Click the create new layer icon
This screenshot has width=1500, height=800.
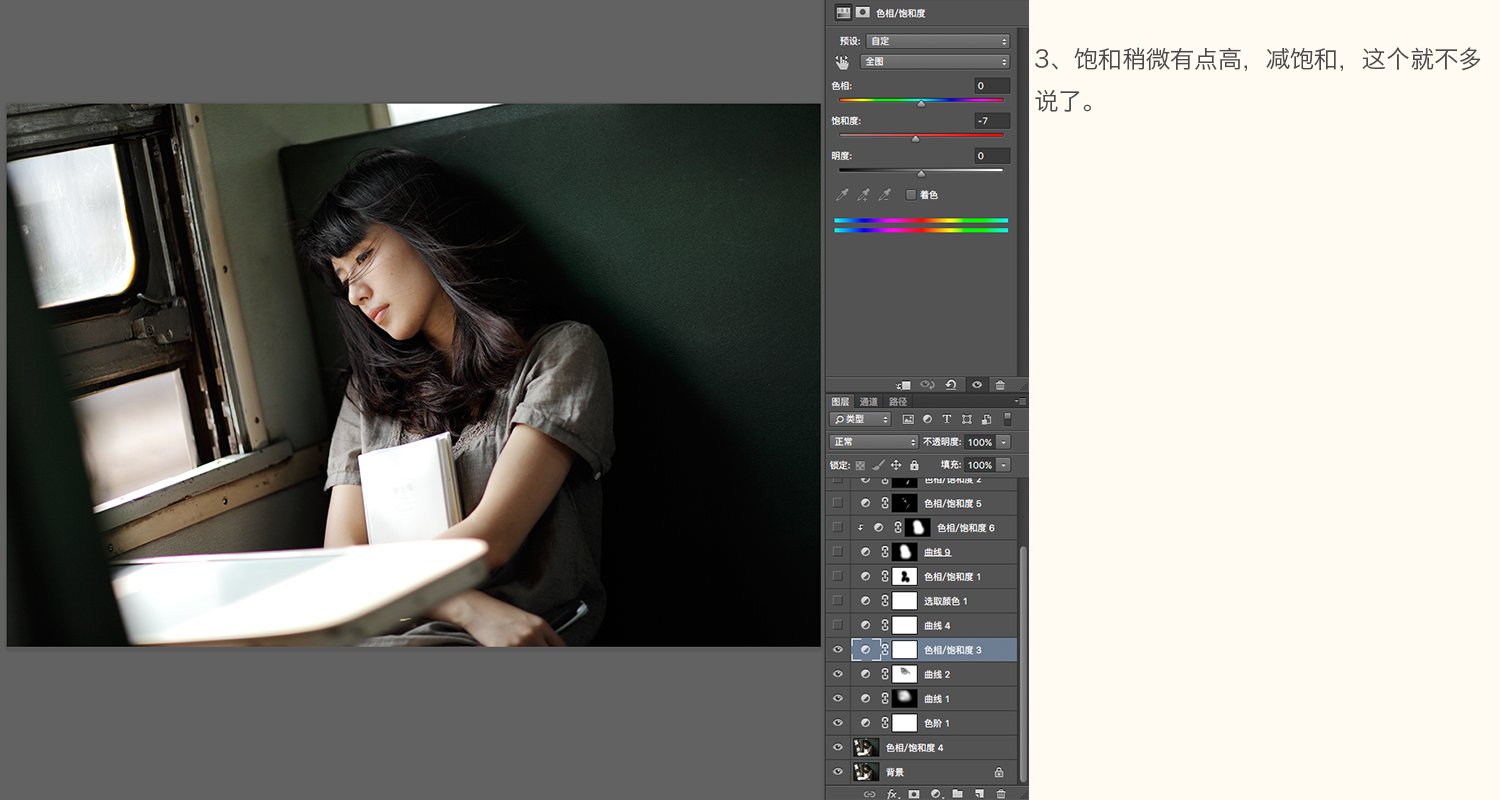tap(980, 793)
